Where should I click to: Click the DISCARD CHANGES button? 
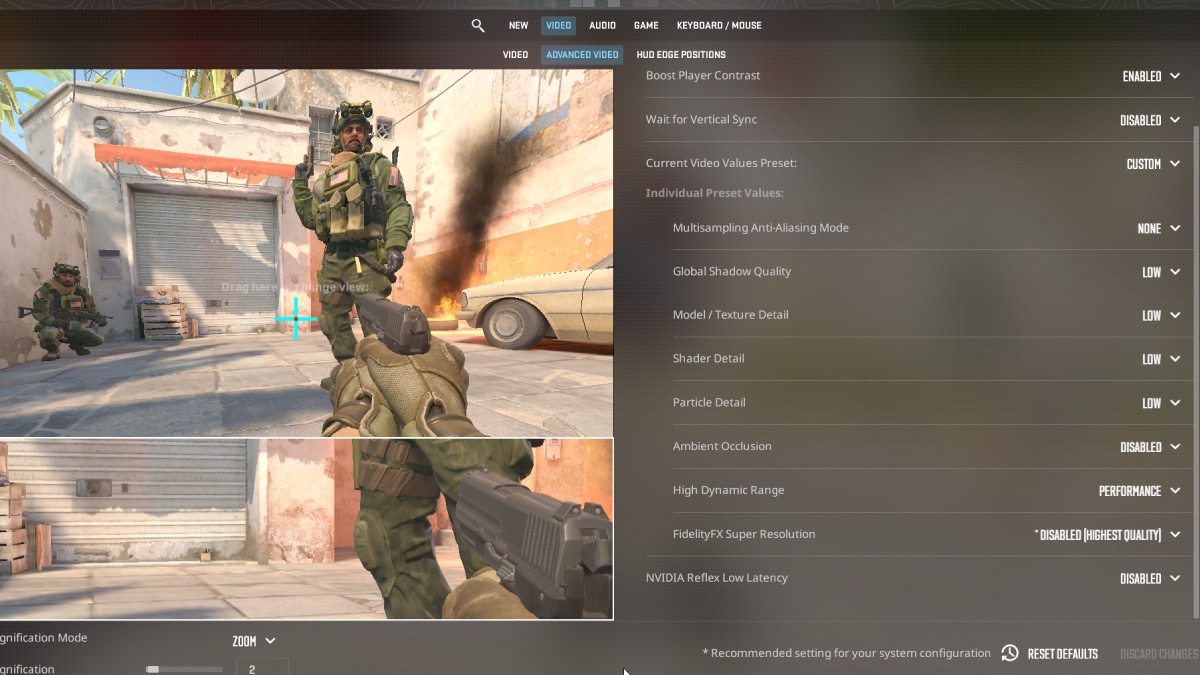point(1158,653)
